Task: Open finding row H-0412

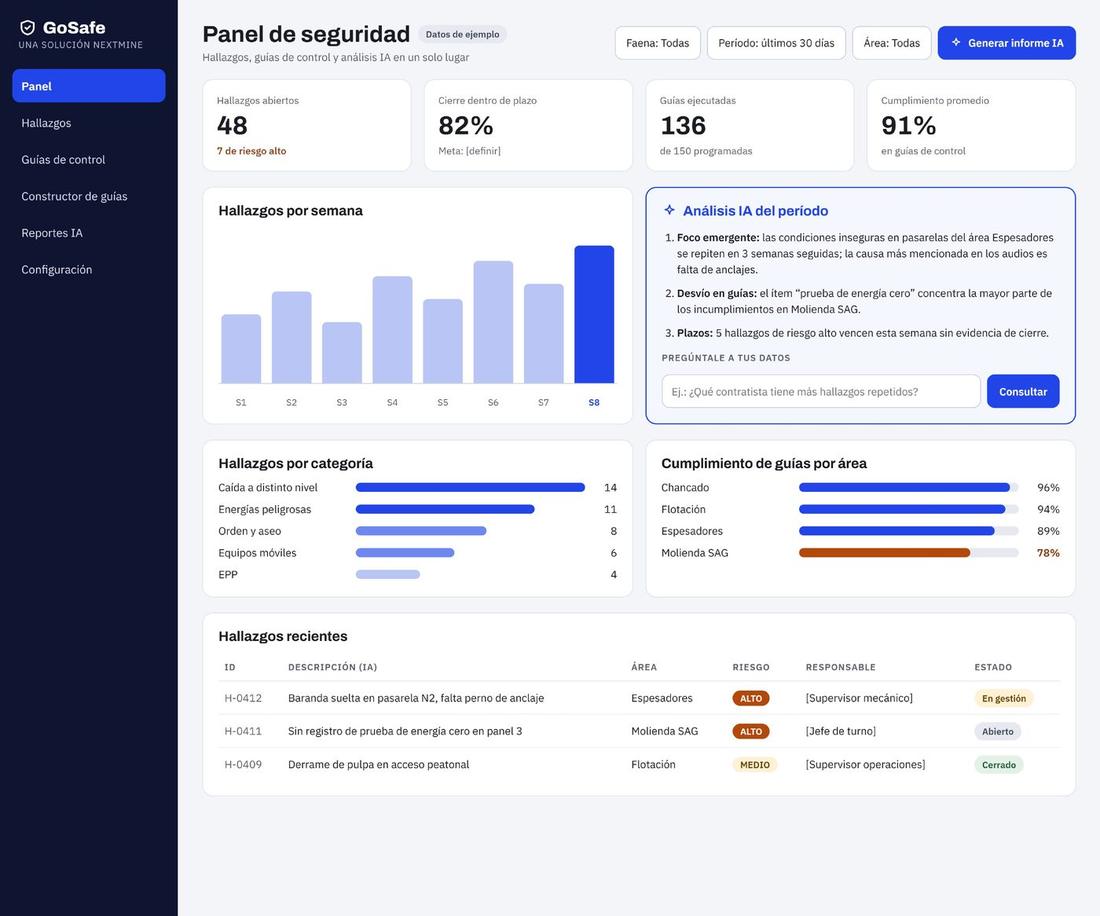Action: click(x=638, y=698)
